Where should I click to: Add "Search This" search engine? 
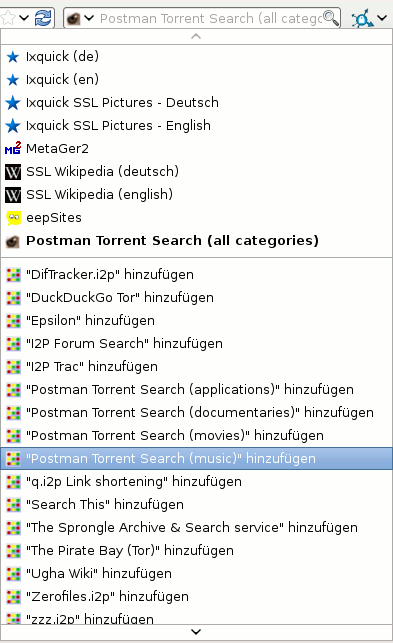click(196, 504)
